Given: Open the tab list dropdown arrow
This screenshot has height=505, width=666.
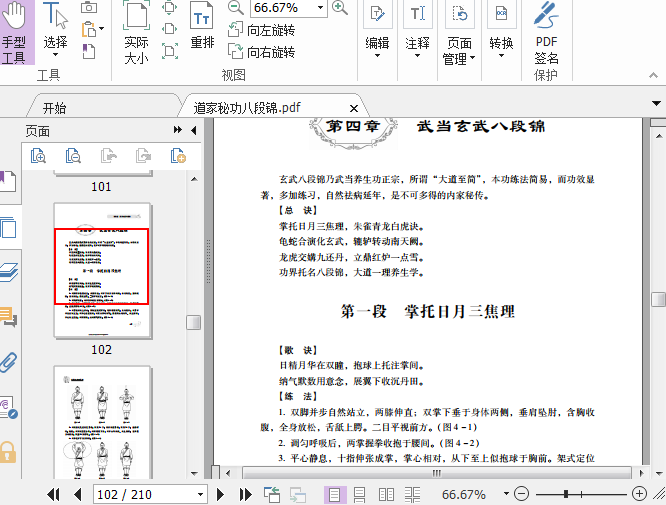Looking at the screenshot, I should click(x=656, y=103).
